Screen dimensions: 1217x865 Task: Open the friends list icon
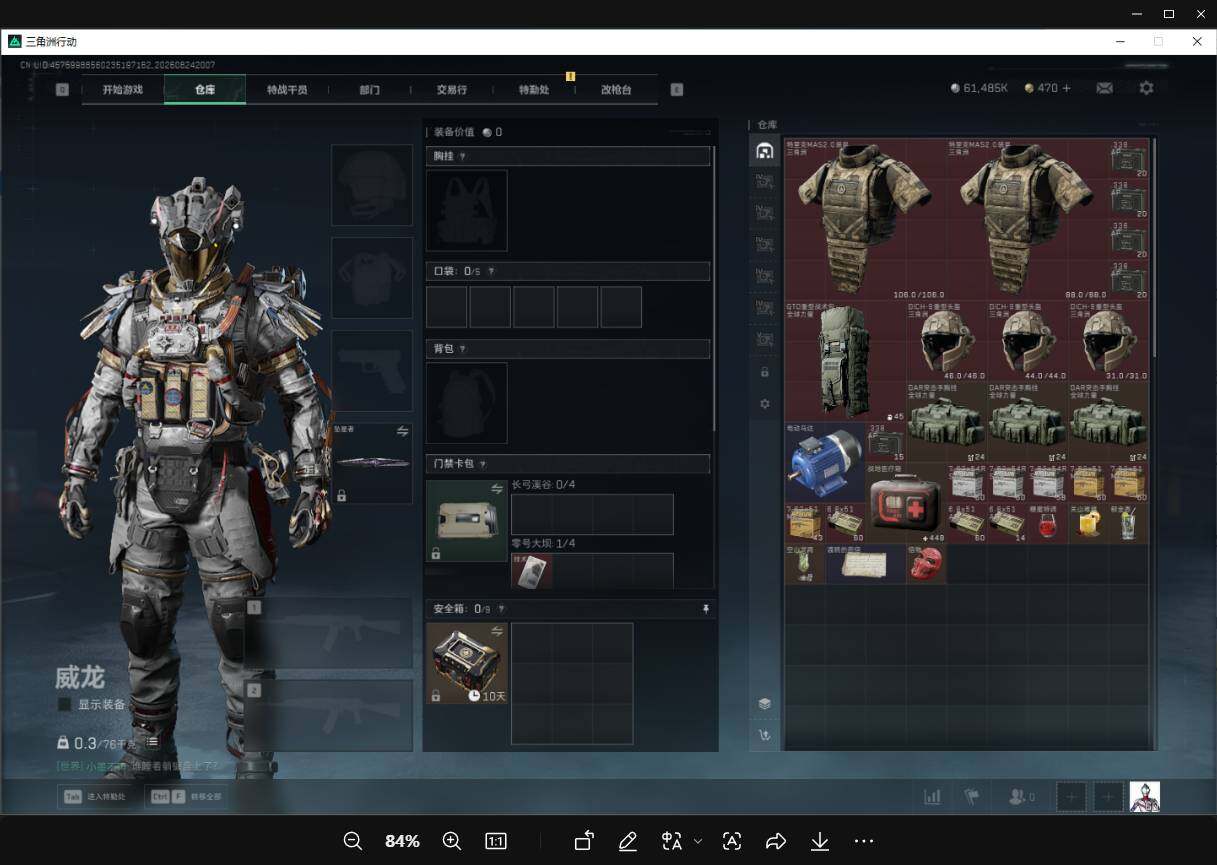(x=1021, y=797)
